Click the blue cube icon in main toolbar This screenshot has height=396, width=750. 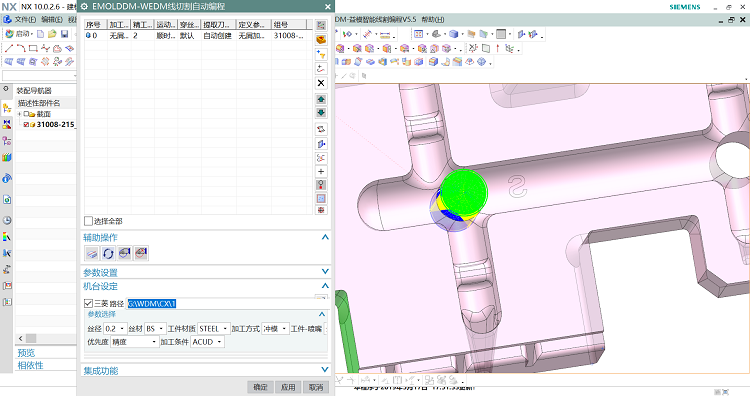coord(453,34)
